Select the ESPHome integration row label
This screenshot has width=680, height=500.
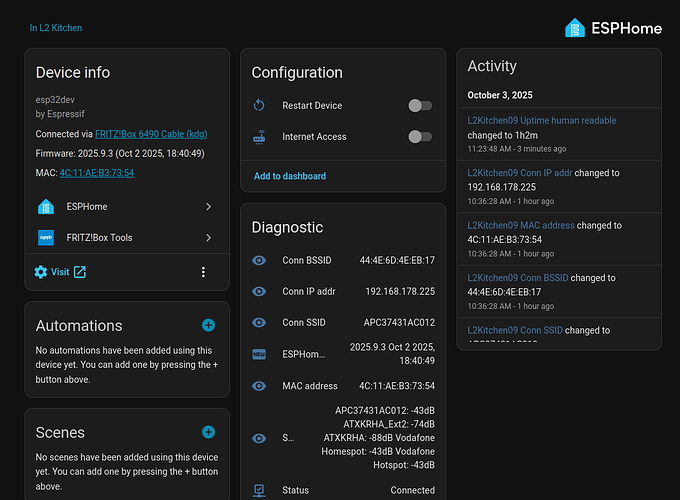point(87,207)
